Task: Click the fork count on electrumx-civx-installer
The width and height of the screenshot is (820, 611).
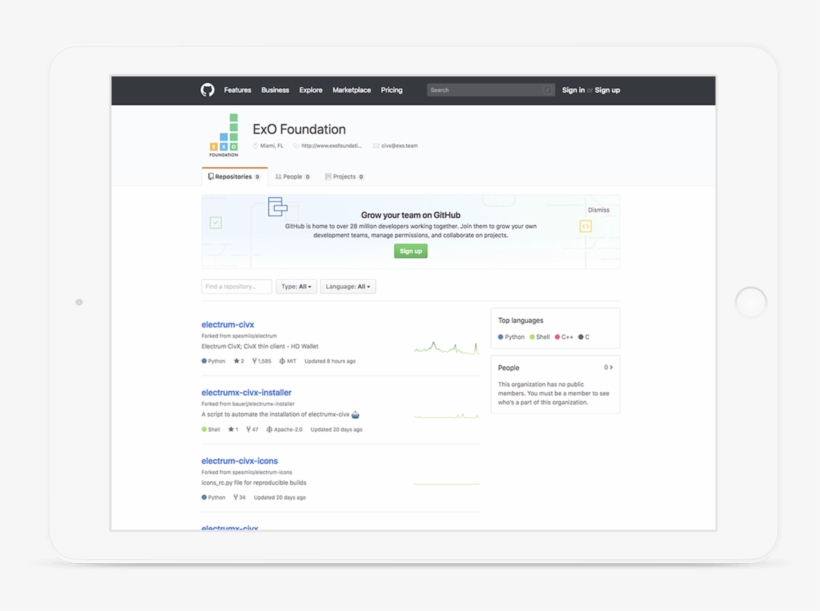Action: click(x=250, y=430)
